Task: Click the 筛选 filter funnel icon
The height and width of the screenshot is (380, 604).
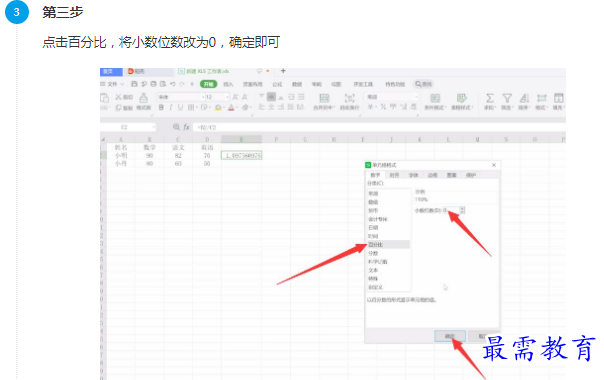Action: 507,98
